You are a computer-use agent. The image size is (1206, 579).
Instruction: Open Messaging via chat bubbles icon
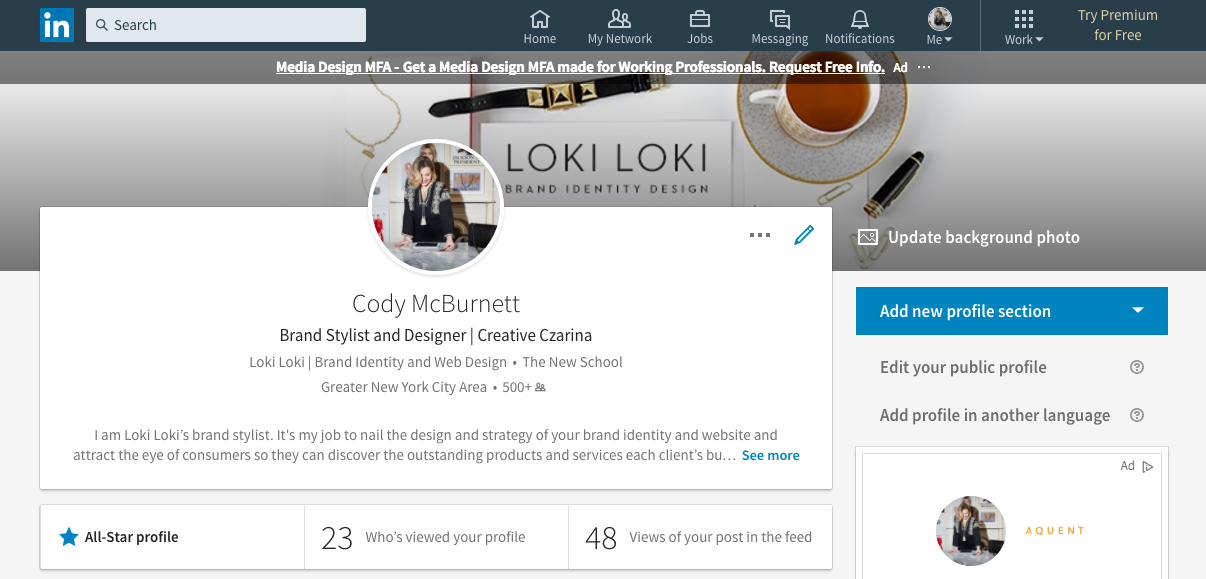(x=780, y=19)
